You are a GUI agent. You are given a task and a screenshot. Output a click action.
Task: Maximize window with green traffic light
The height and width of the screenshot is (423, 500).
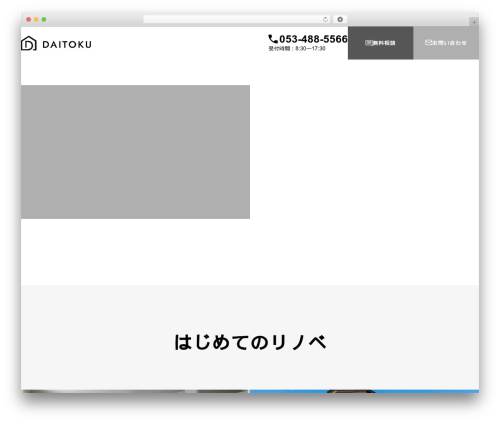[x=44, y=19]
